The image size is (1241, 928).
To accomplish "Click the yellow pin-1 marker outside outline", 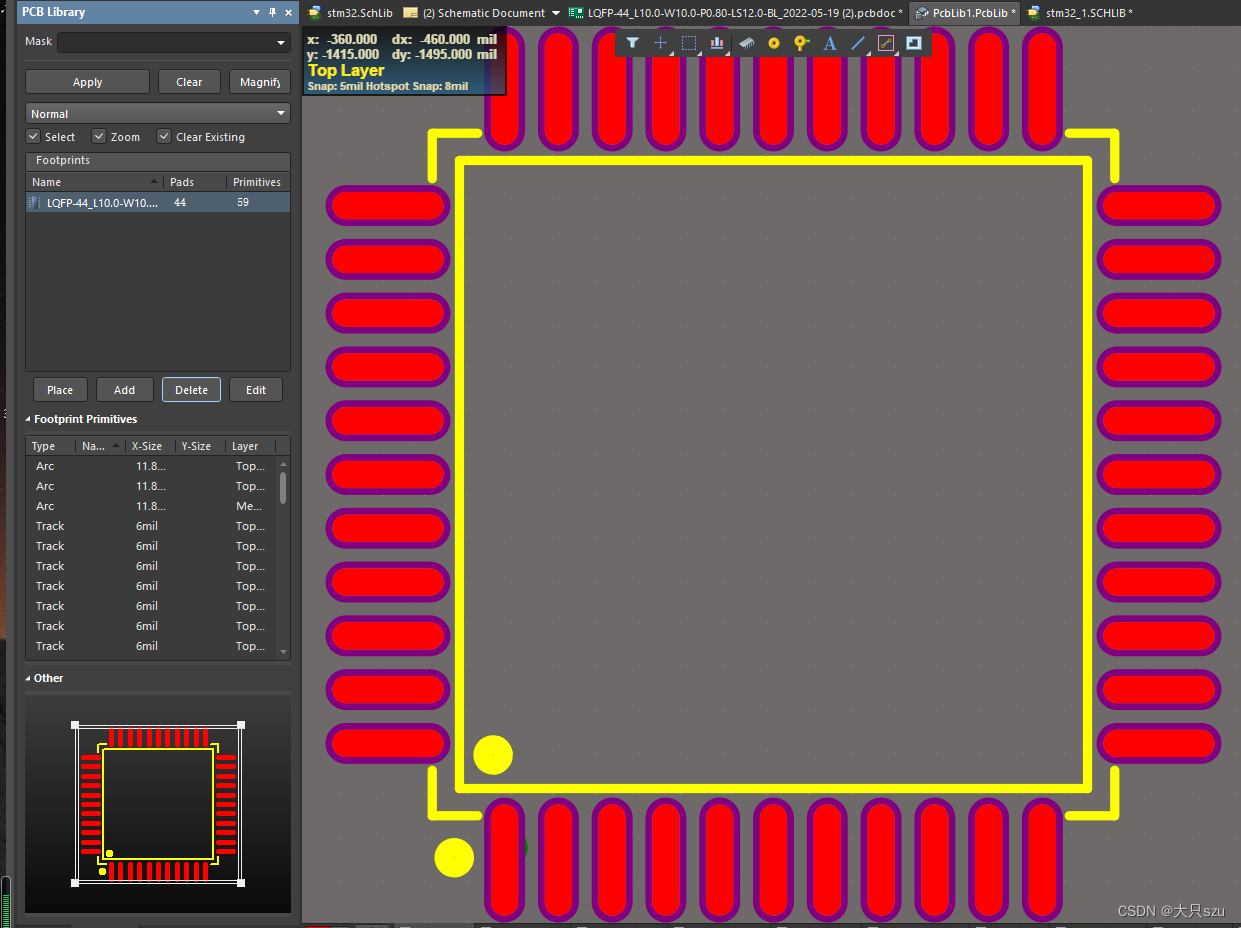I will [x=454, y=858].
